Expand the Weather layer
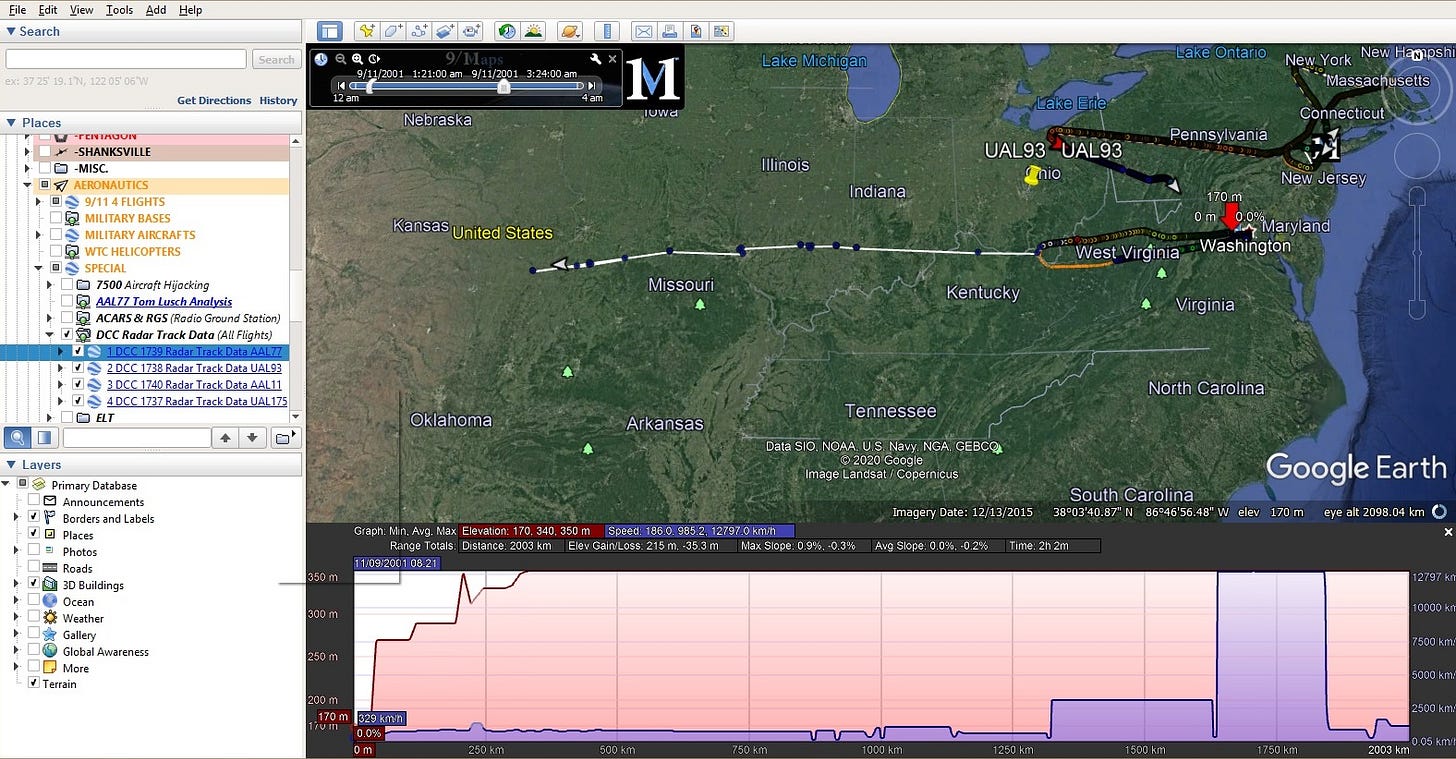1456x759 pixels. tap(16, 618)
